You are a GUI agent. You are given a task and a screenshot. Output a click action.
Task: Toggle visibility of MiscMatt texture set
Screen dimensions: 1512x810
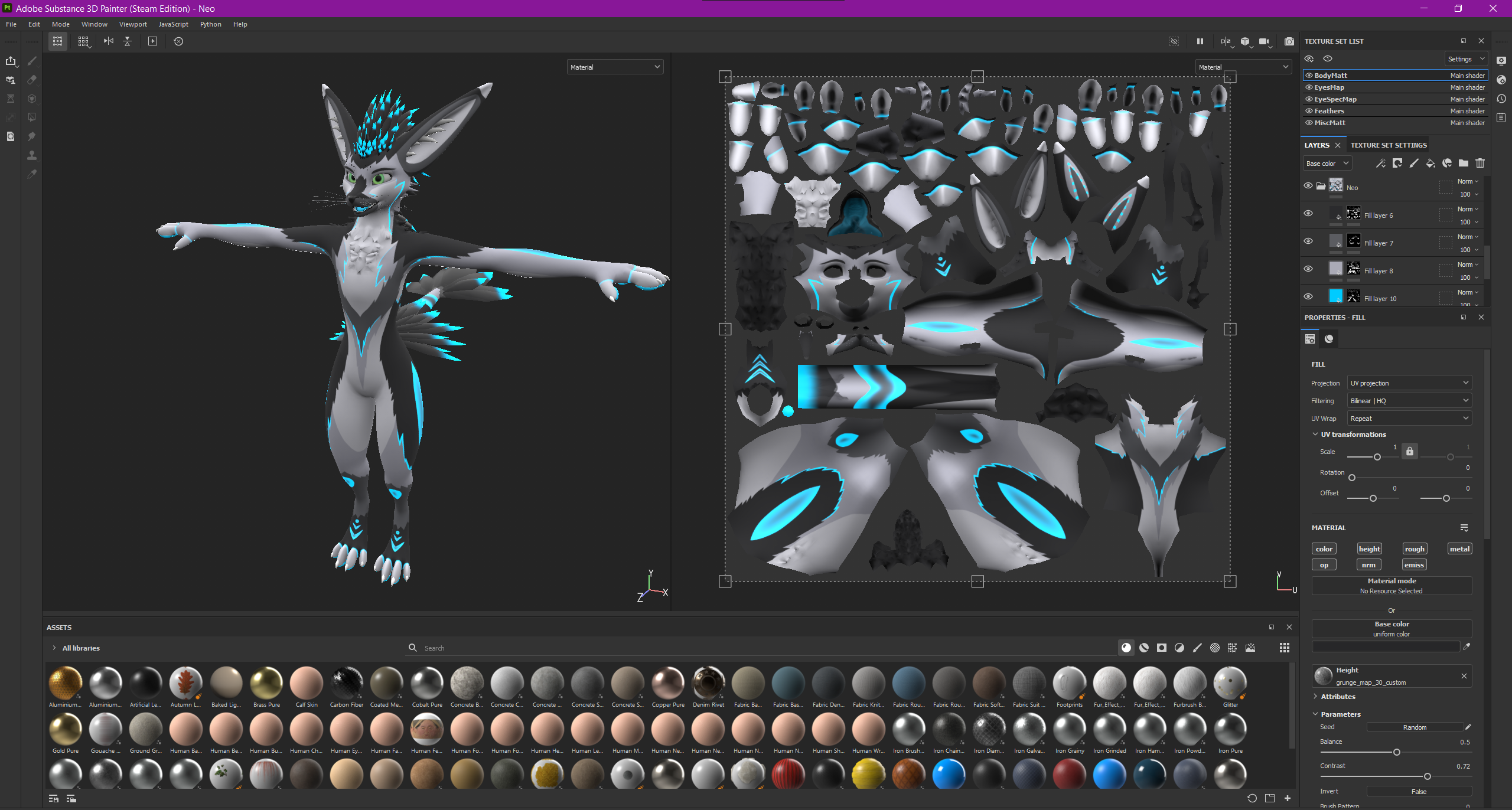(1309, 123)
